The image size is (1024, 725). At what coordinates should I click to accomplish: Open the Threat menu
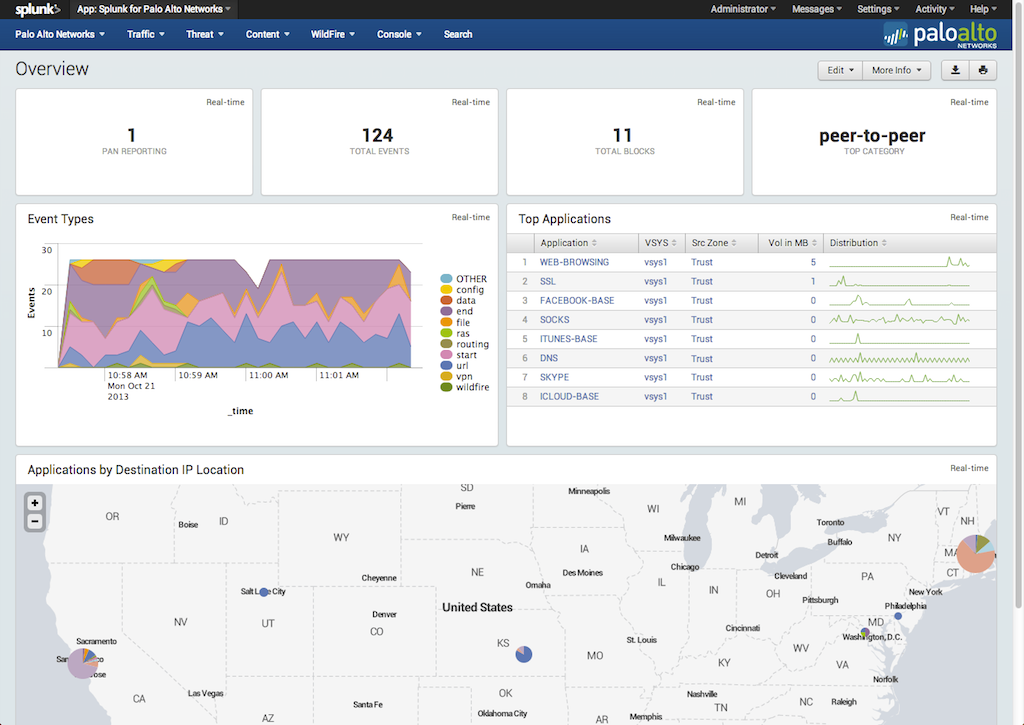pos(204,34)
